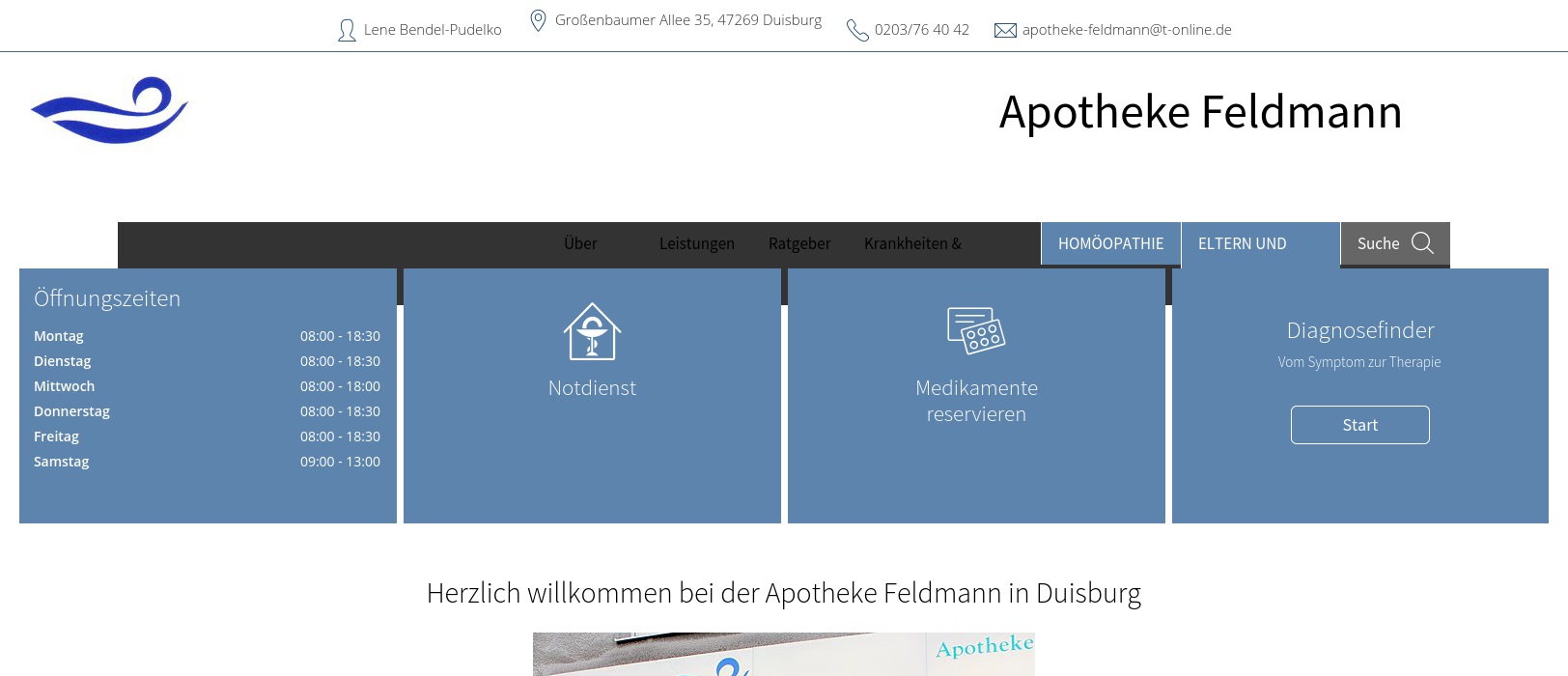This screenshot has height=676, width=1568.
Task: Click the telephone handset icon
Action: tap(857, 30)
